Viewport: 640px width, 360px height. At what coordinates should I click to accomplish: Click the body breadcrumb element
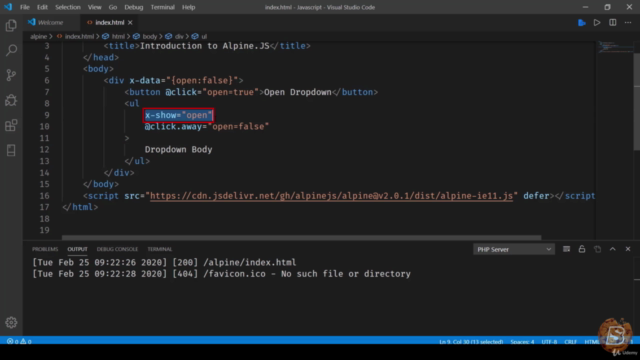coord(145,36)
